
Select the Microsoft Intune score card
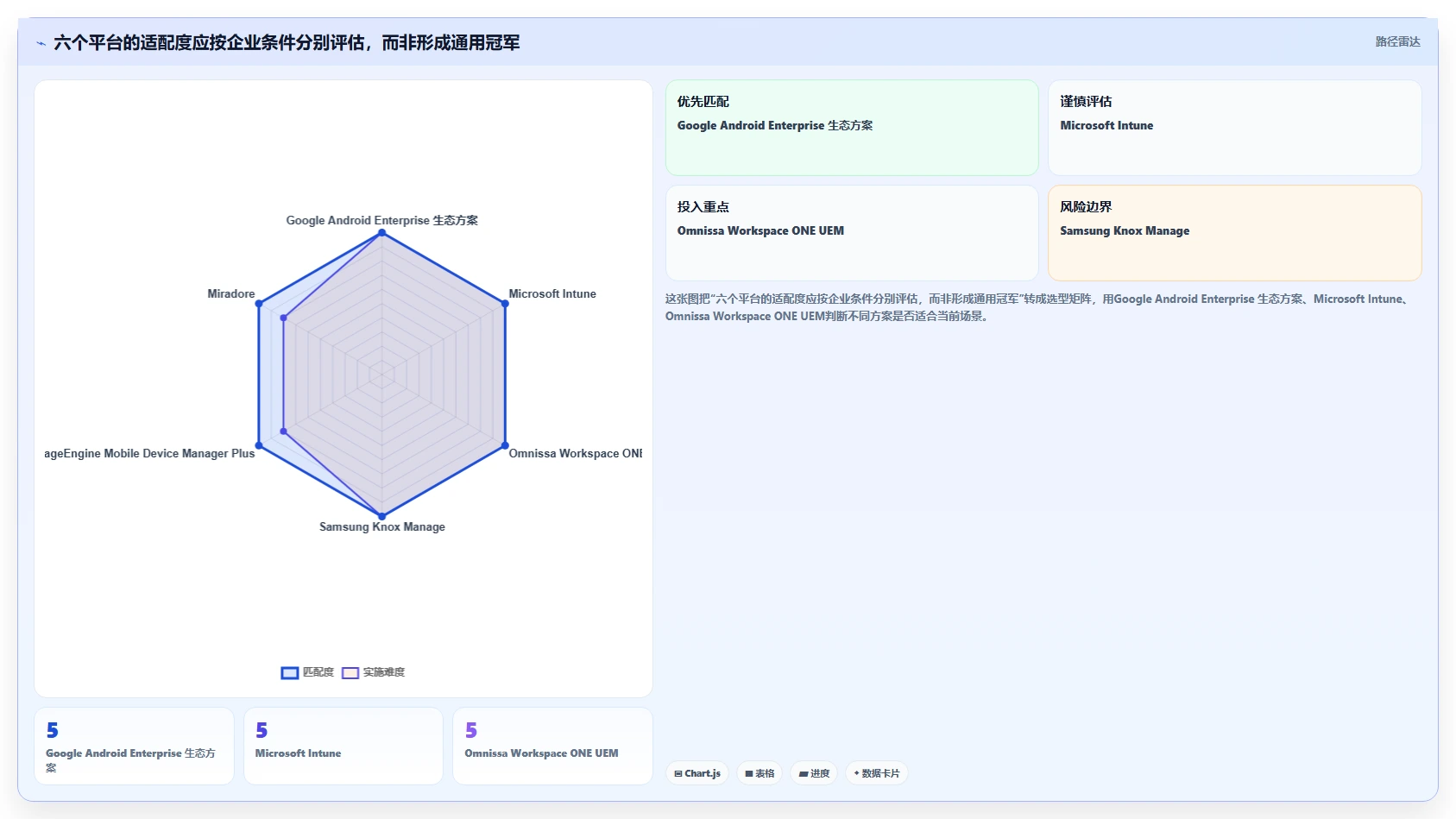pos(344,747)
